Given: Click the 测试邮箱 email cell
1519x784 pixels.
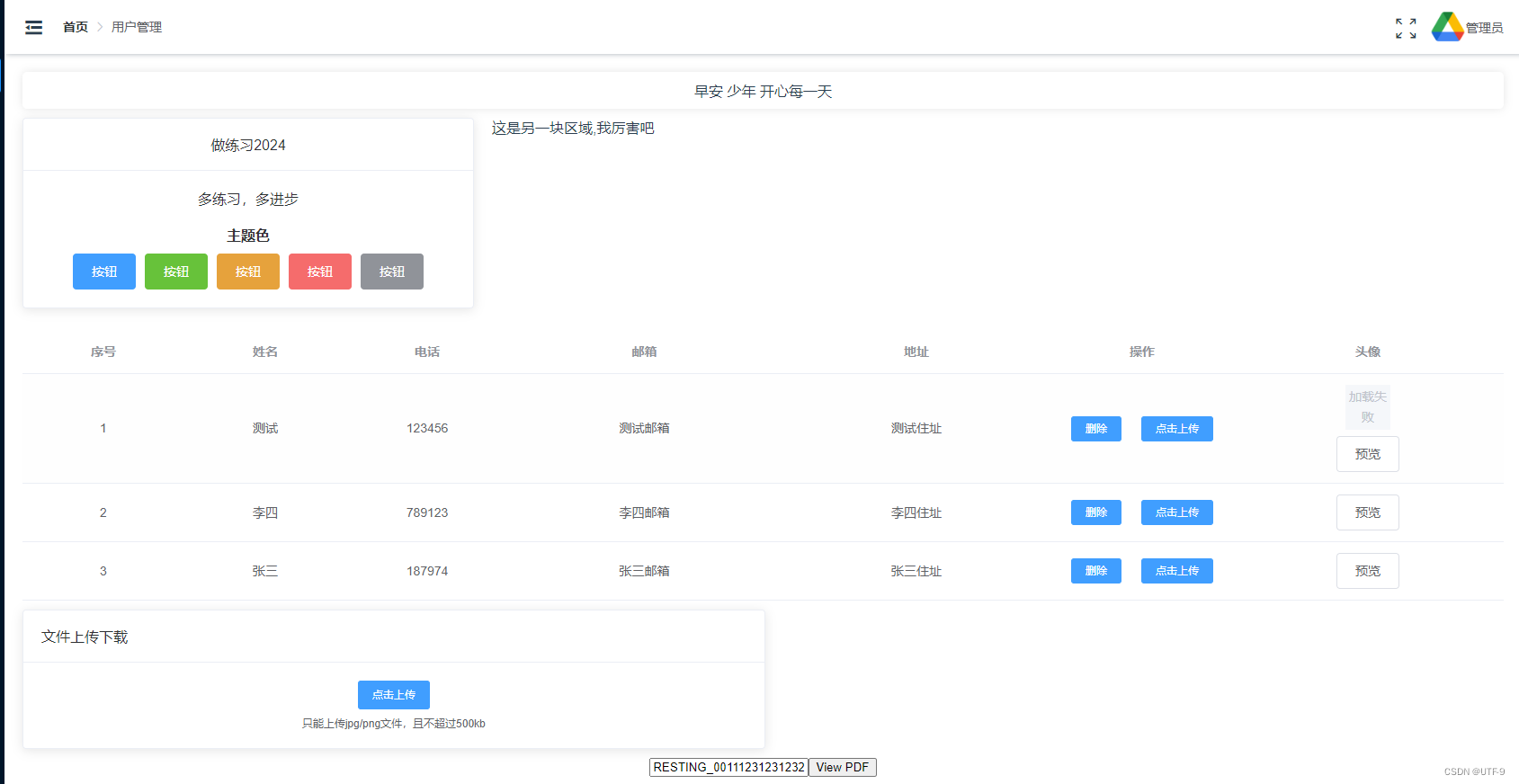Looking at the screenshot, I should click(x=644, y=428).
